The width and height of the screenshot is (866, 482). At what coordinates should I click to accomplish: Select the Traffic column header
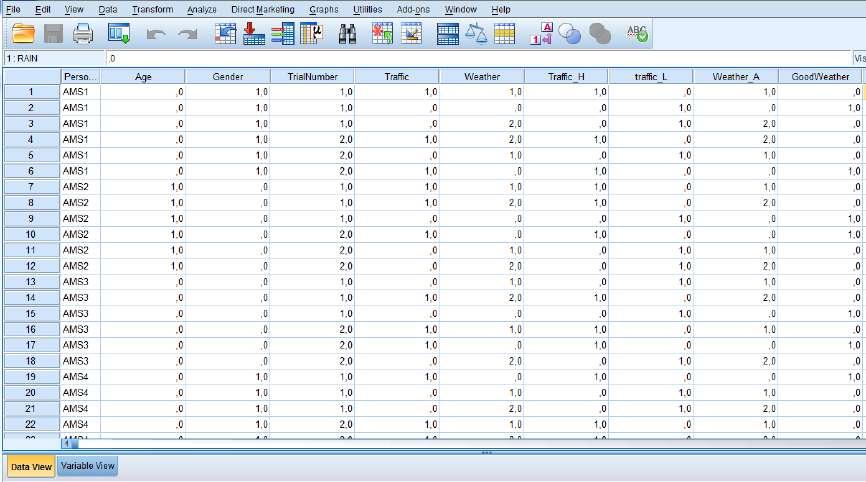click(397, 77)
